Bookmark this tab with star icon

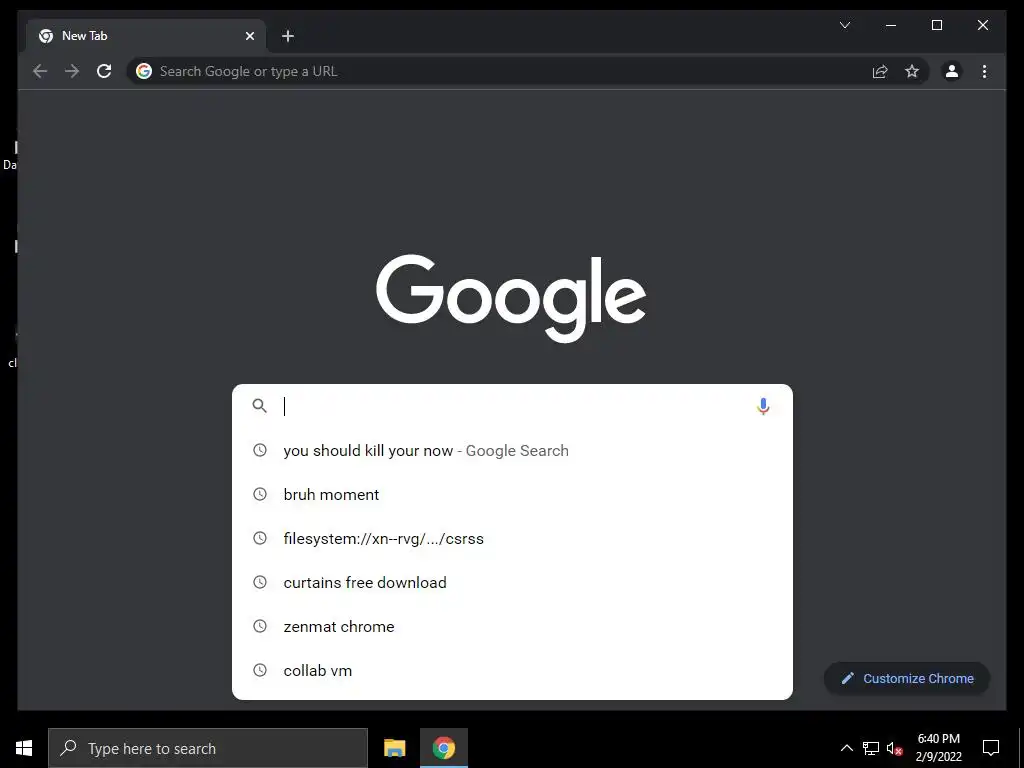click(x=912, y=71)
